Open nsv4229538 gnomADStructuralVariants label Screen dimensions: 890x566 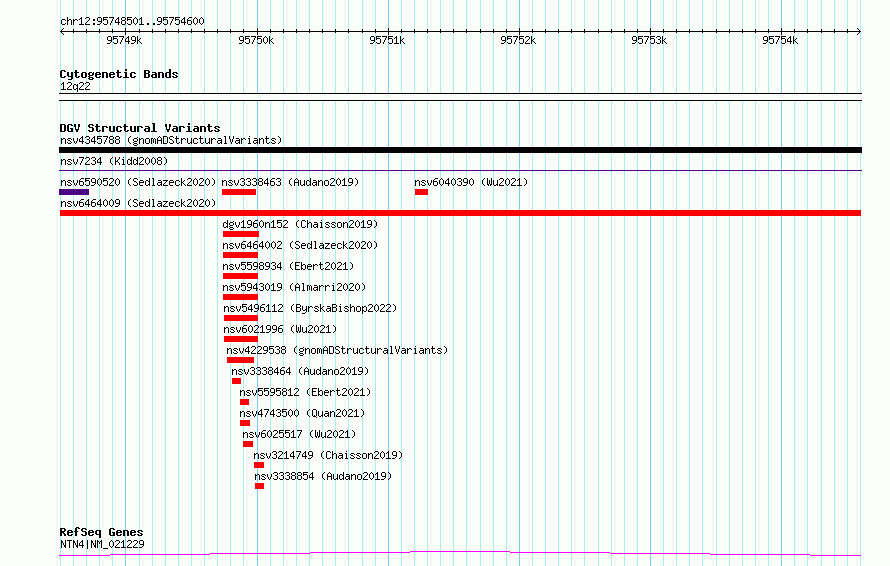pyautogui.click(x=337, y=350)
